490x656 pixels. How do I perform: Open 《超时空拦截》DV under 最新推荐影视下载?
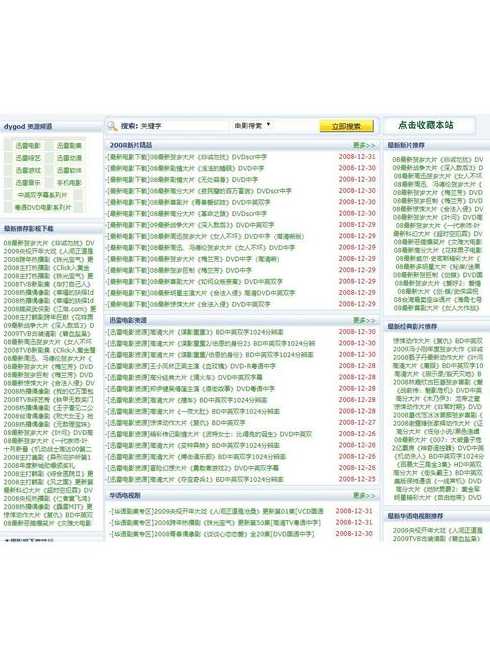pyautogui.click(x=48, y=490)
